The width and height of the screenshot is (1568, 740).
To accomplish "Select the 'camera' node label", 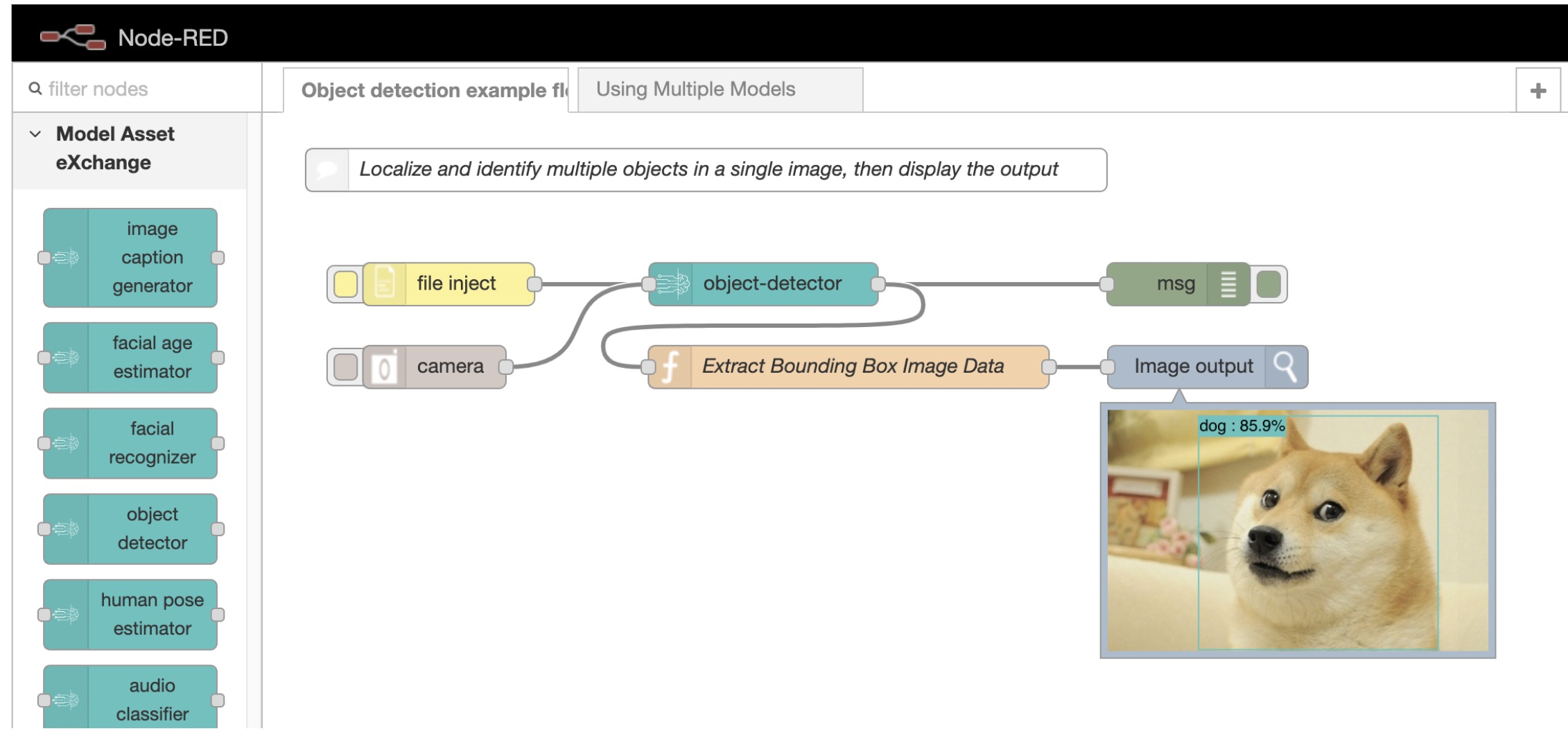I will [x=450, y=366].
